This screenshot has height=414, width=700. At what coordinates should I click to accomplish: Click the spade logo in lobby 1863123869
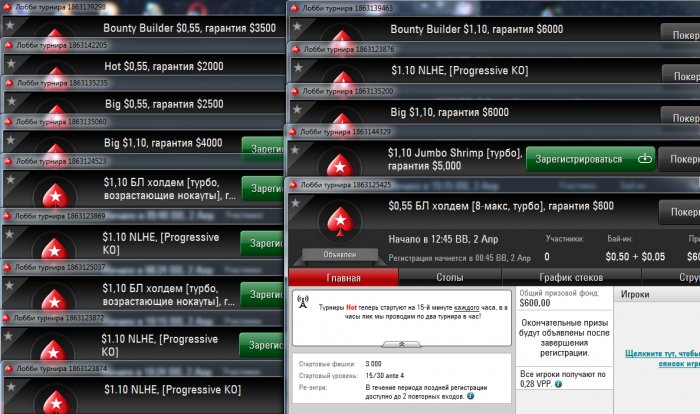[54, 248]
